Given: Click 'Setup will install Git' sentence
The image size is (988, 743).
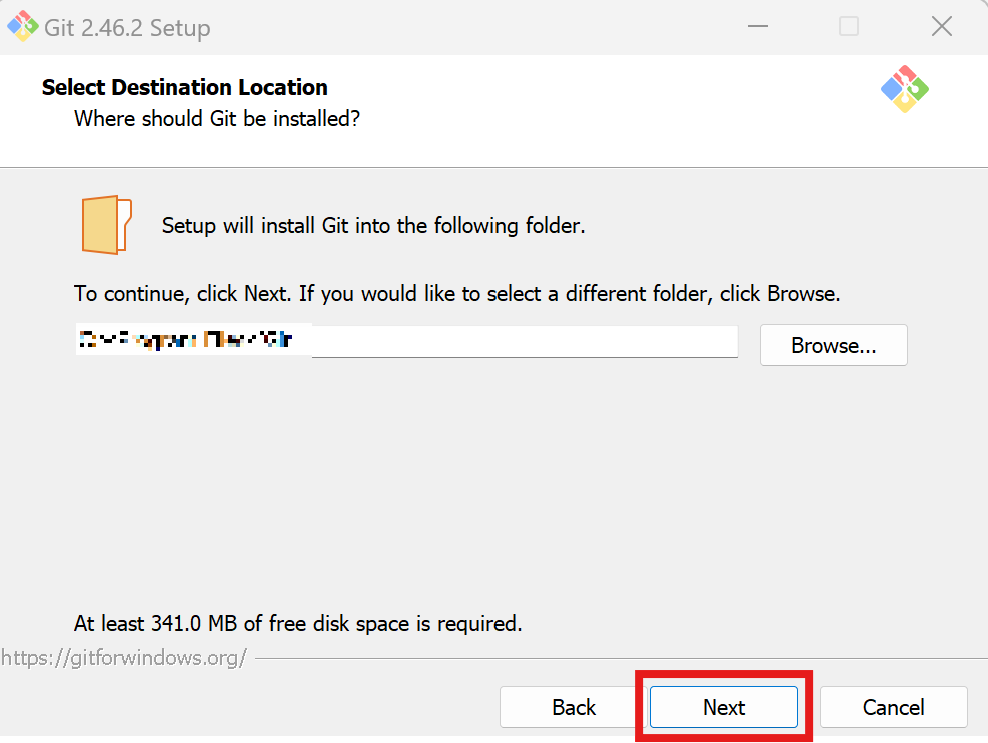Looking at the screenshot, I should click(374, 226).
